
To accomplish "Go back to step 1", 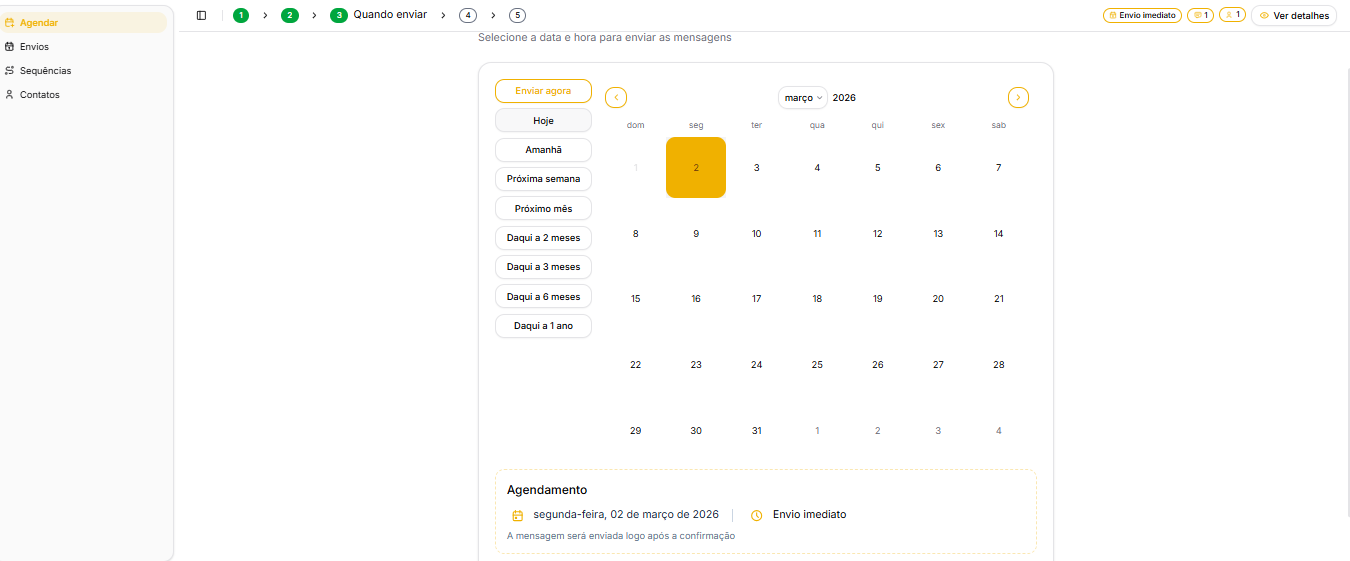I will [241, 15].
